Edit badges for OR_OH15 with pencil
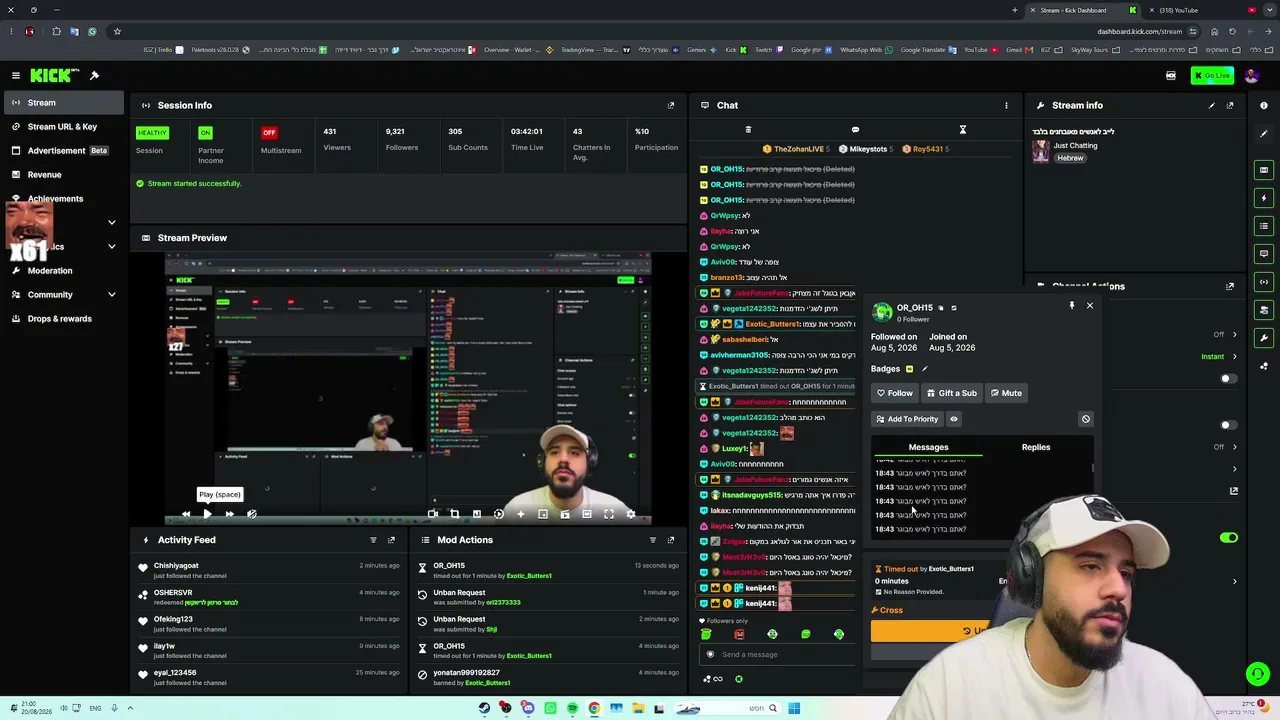This screenshot has height=720, width=1280. pos(924,369)
